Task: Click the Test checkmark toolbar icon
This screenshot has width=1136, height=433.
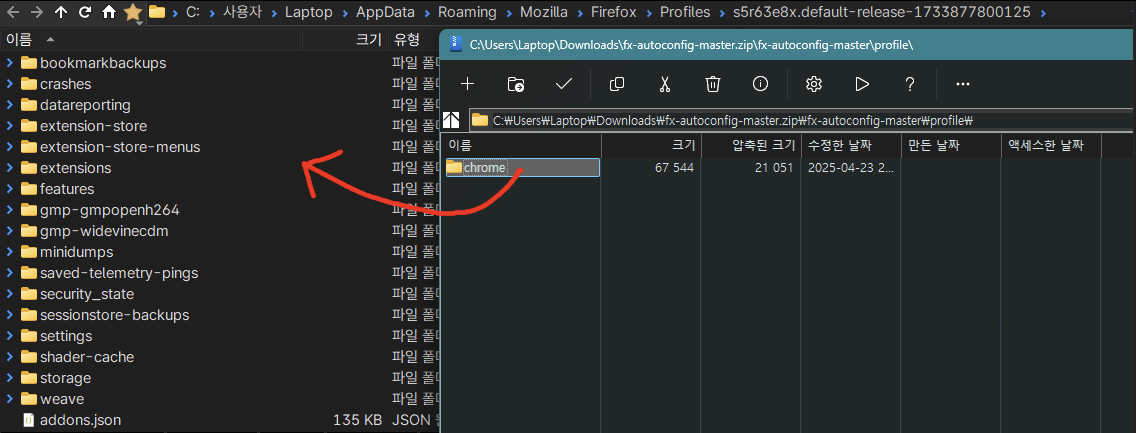Action: (564, 84)
